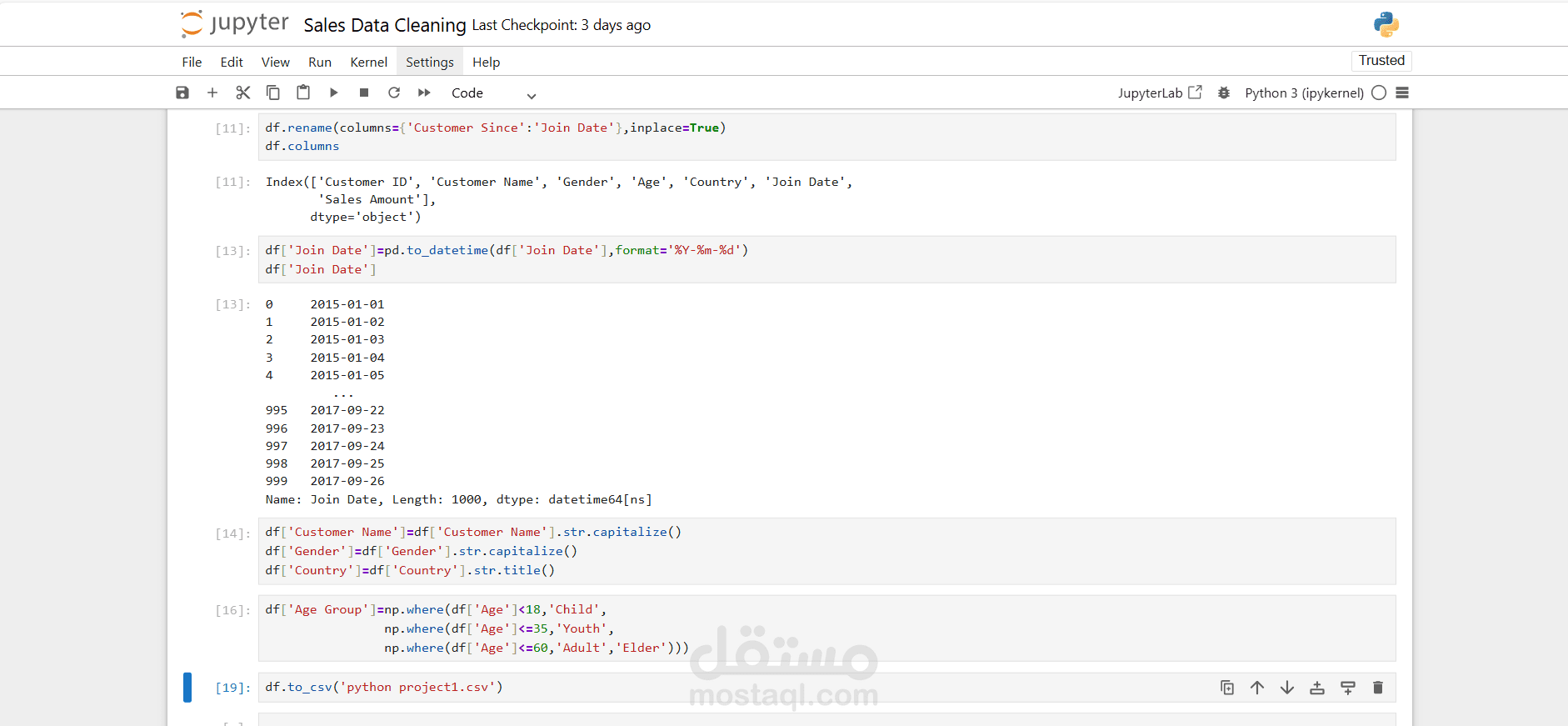Image resolution: width=1568 pixels, height=726 pixels.
Task: Click the Python logo in the header
Action: coord(1386,24)
